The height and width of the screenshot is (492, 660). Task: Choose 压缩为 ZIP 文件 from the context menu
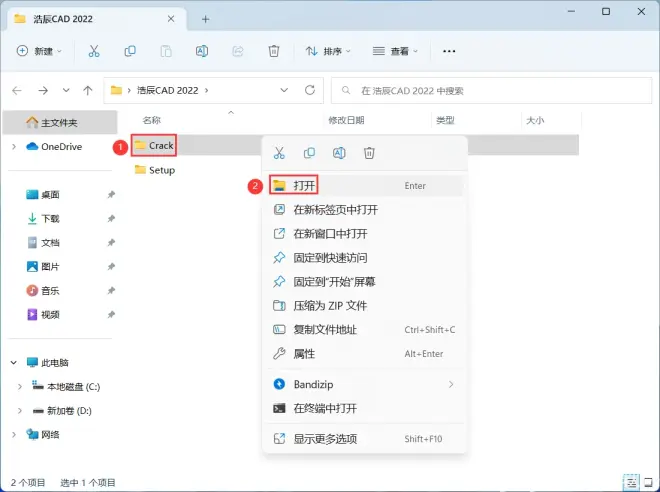click(x=329, y=306)
